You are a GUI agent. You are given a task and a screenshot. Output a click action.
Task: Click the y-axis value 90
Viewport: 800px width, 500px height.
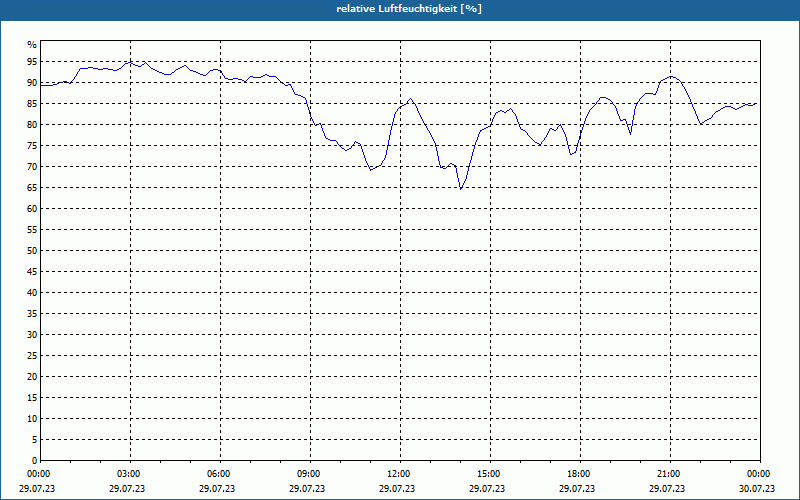click(32, 83)
